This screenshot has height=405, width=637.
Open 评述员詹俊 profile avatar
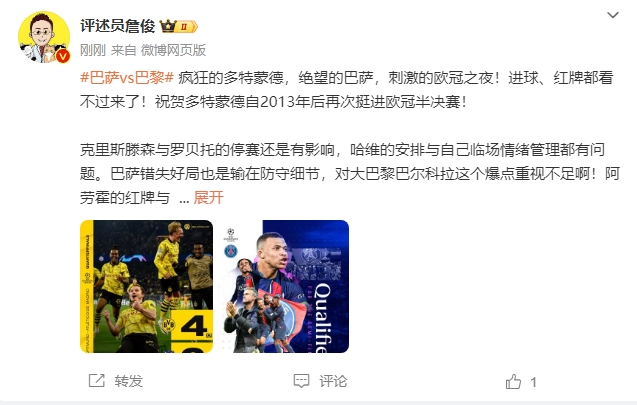pyautogui.click(x=44, y=37)
